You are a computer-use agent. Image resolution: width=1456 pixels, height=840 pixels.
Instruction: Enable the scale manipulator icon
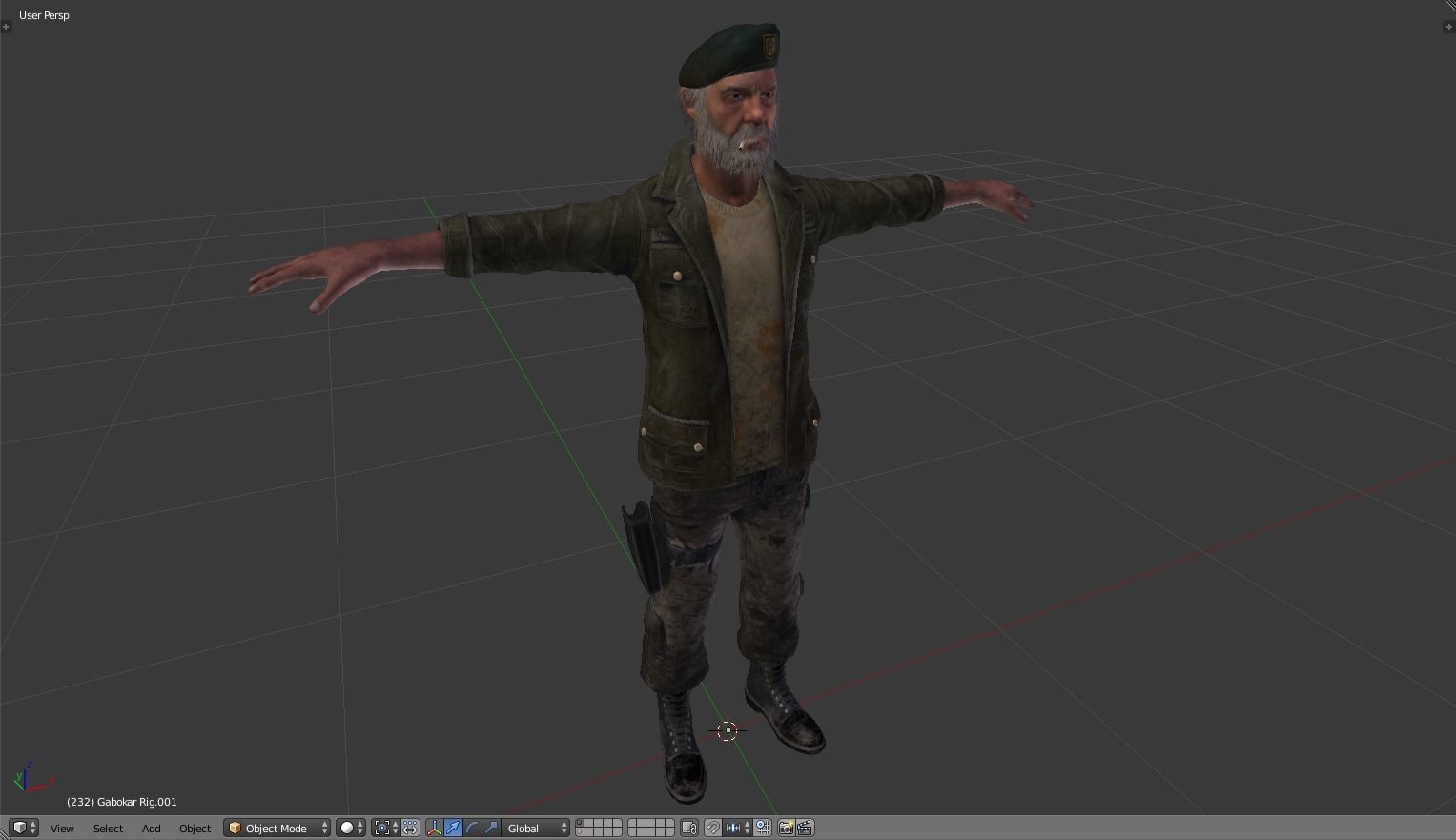click(492, 828)
